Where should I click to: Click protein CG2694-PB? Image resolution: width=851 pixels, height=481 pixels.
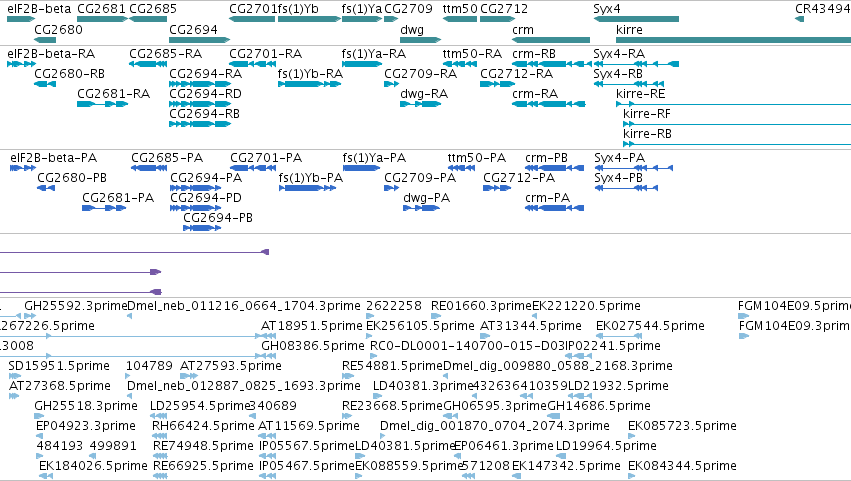218,219
